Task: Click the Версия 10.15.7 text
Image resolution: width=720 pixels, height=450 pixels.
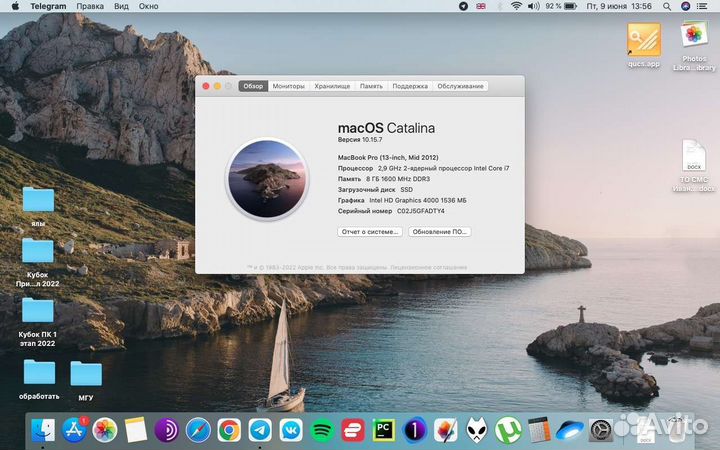Action: pos(360,140)
